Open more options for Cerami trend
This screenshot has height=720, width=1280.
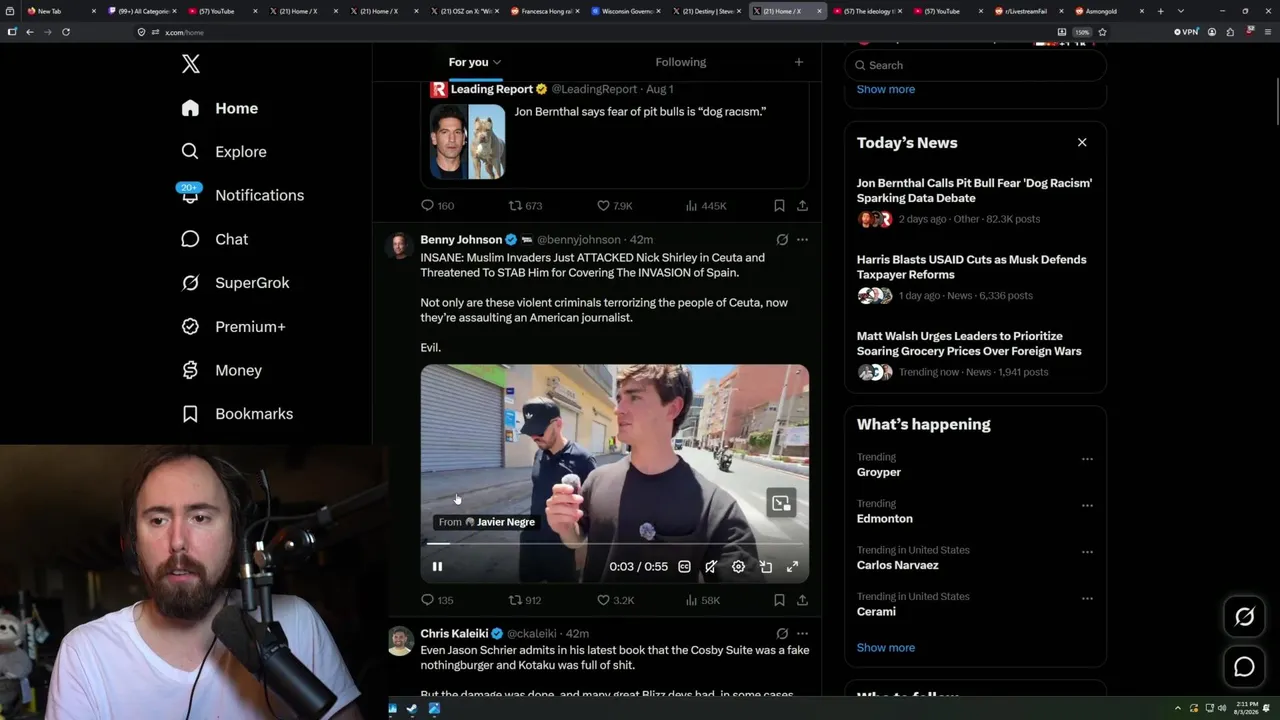[x=1087, y=599]
